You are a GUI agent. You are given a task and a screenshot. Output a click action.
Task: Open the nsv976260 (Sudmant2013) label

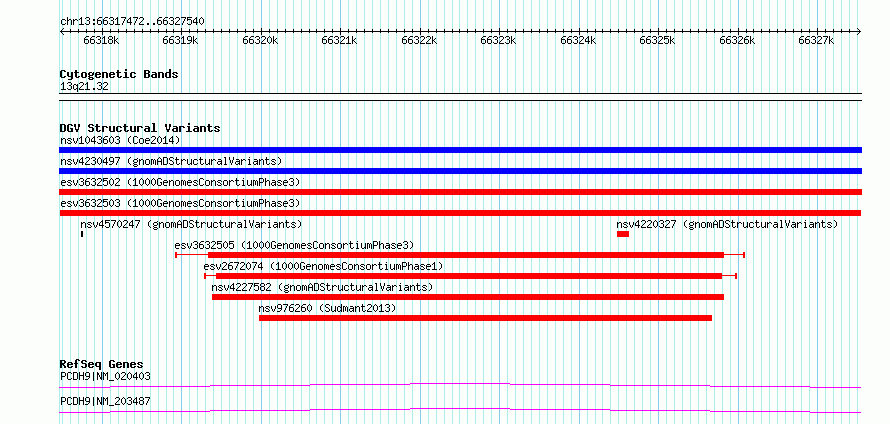click(x=328, y=308)
